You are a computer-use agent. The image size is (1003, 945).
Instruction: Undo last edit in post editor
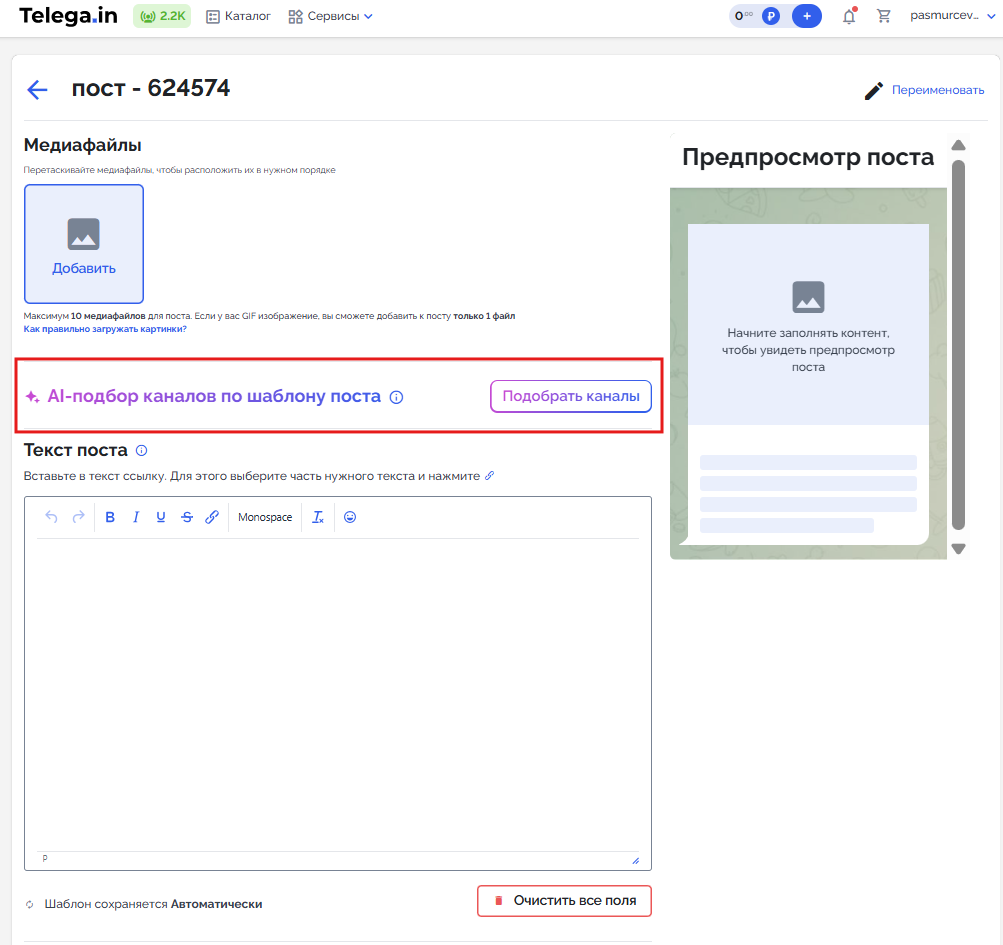coord(52,517)
